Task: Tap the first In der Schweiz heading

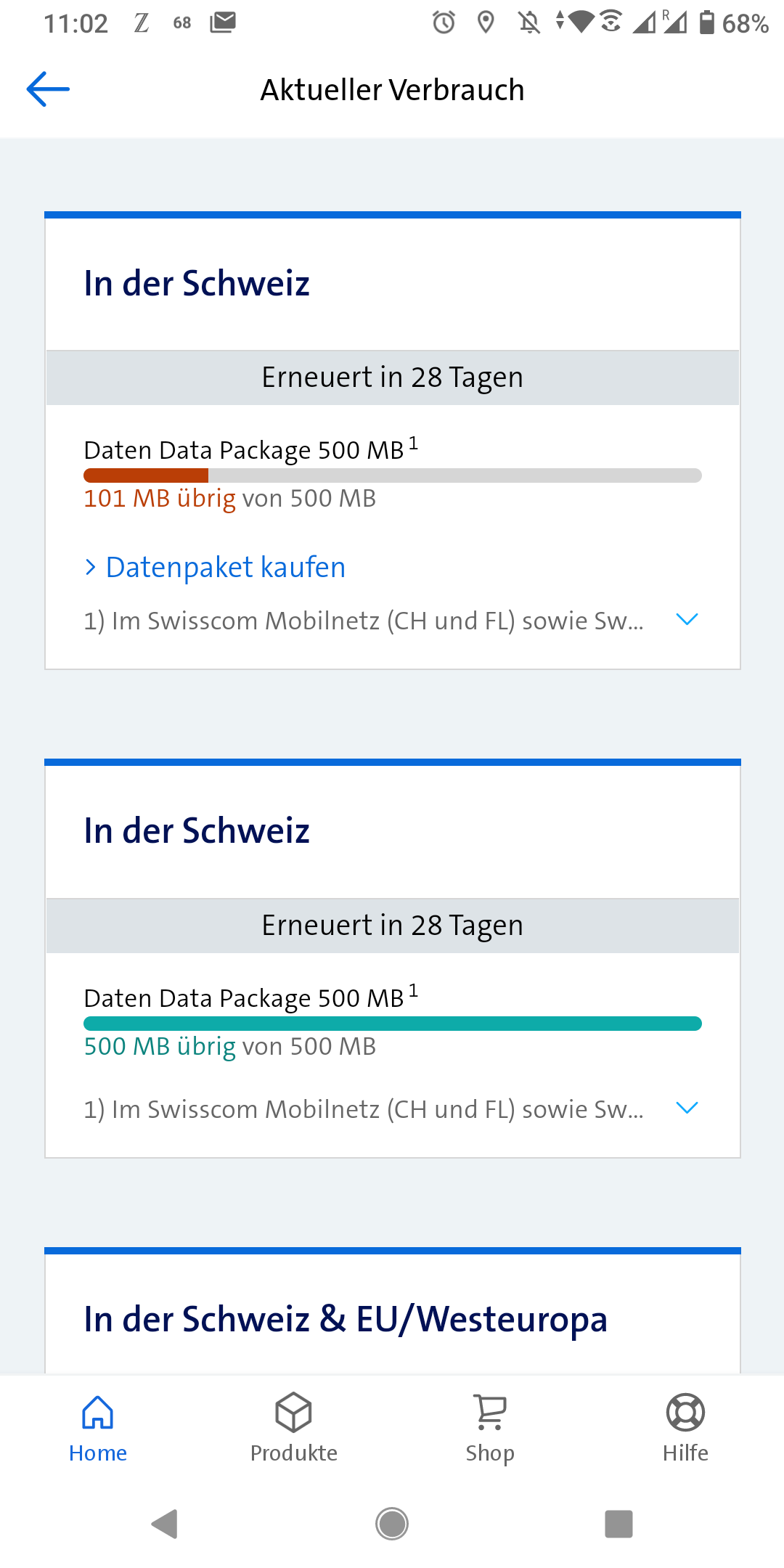Action: (197, 283)
